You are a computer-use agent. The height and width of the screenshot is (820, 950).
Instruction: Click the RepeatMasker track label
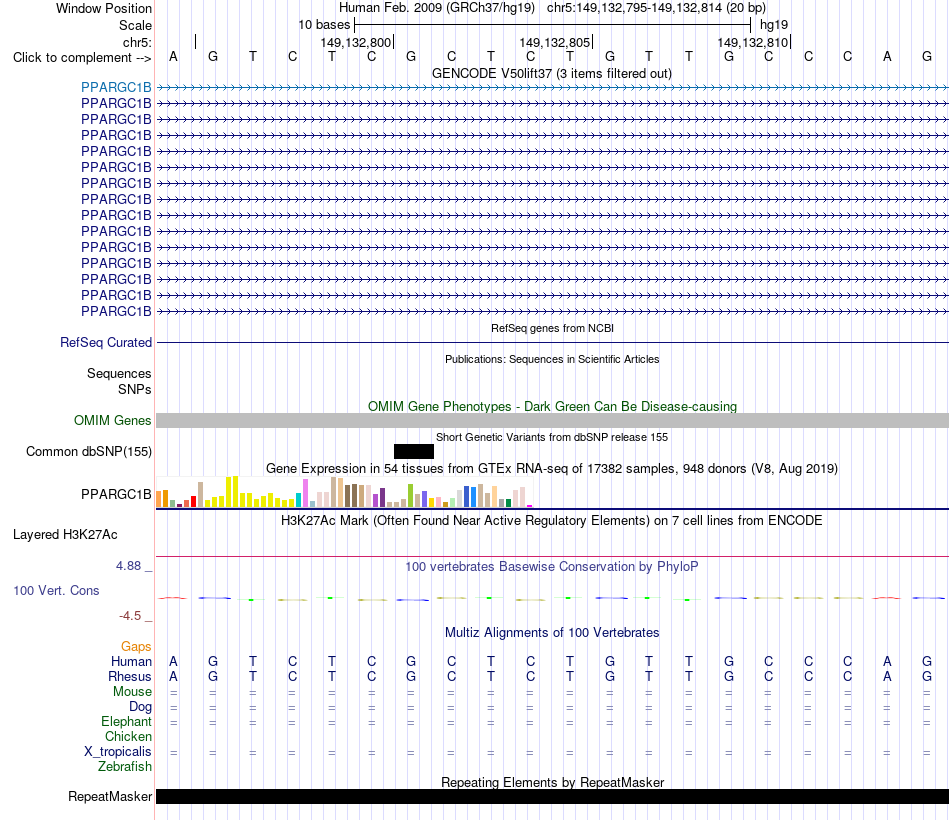110,796
